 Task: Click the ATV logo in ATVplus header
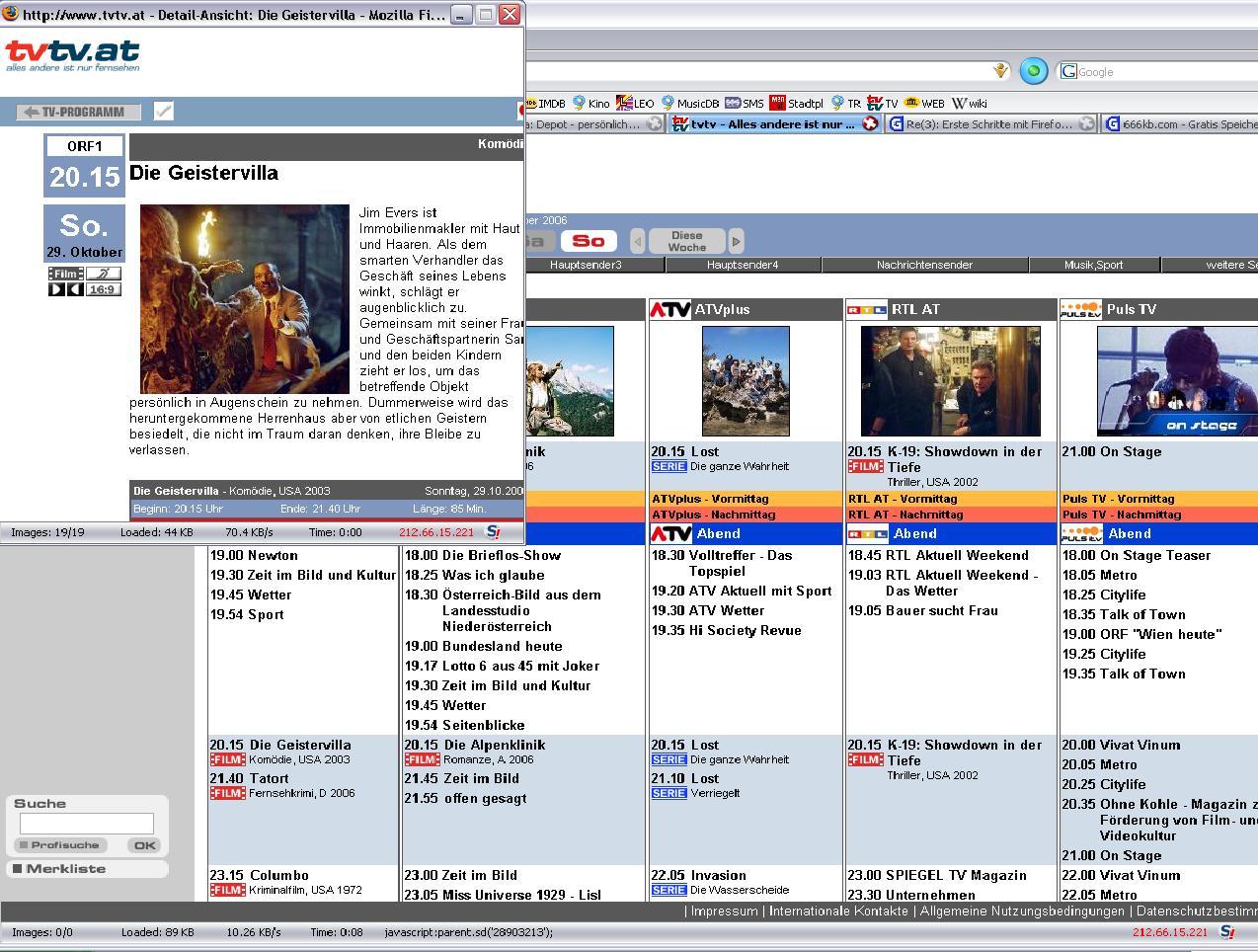tap(669, 310)
